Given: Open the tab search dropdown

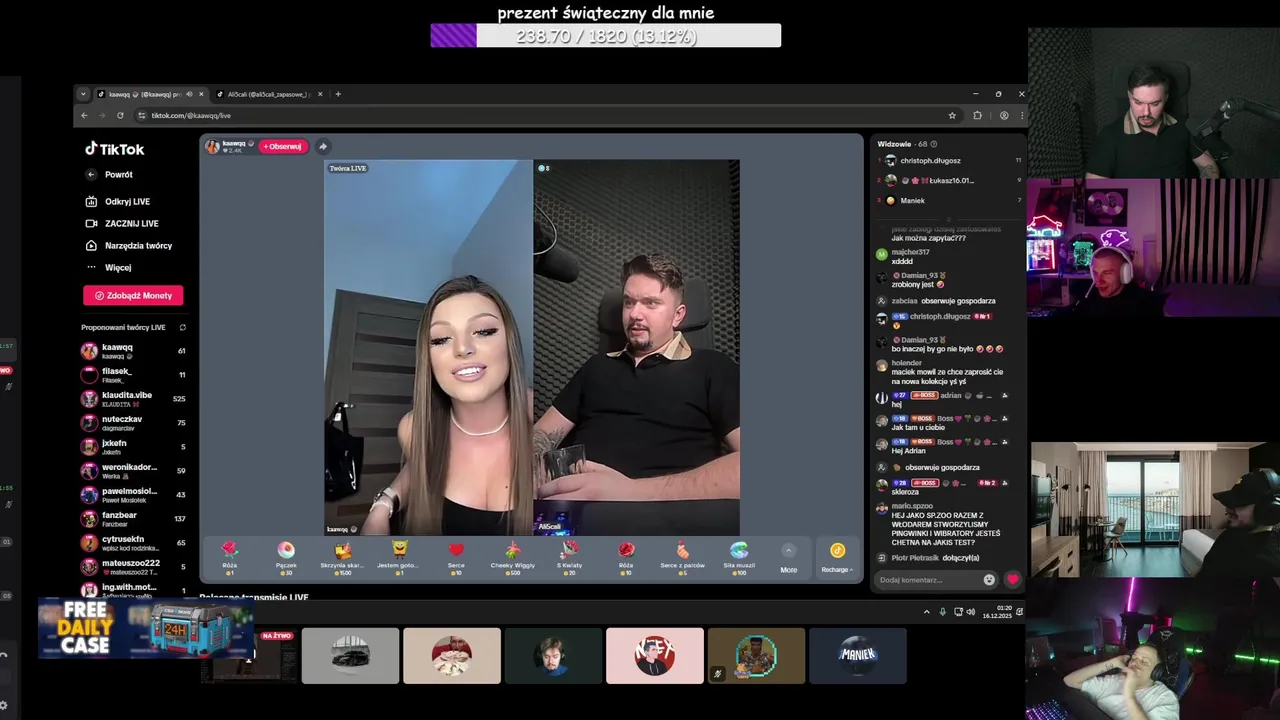Looking at the screenshot, I should click(x=83, y=94).
